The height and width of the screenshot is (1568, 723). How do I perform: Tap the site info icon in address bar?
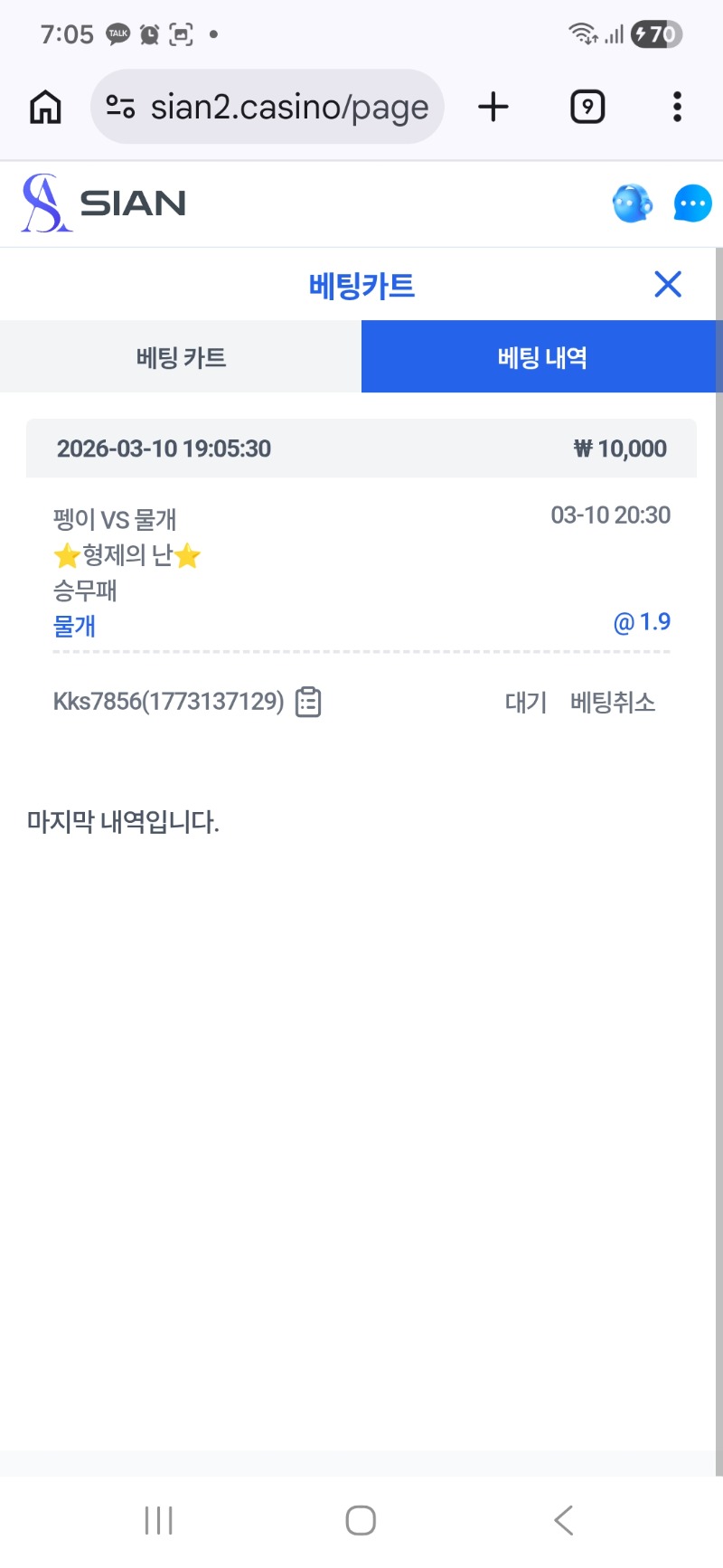click(x=120, y=108)
